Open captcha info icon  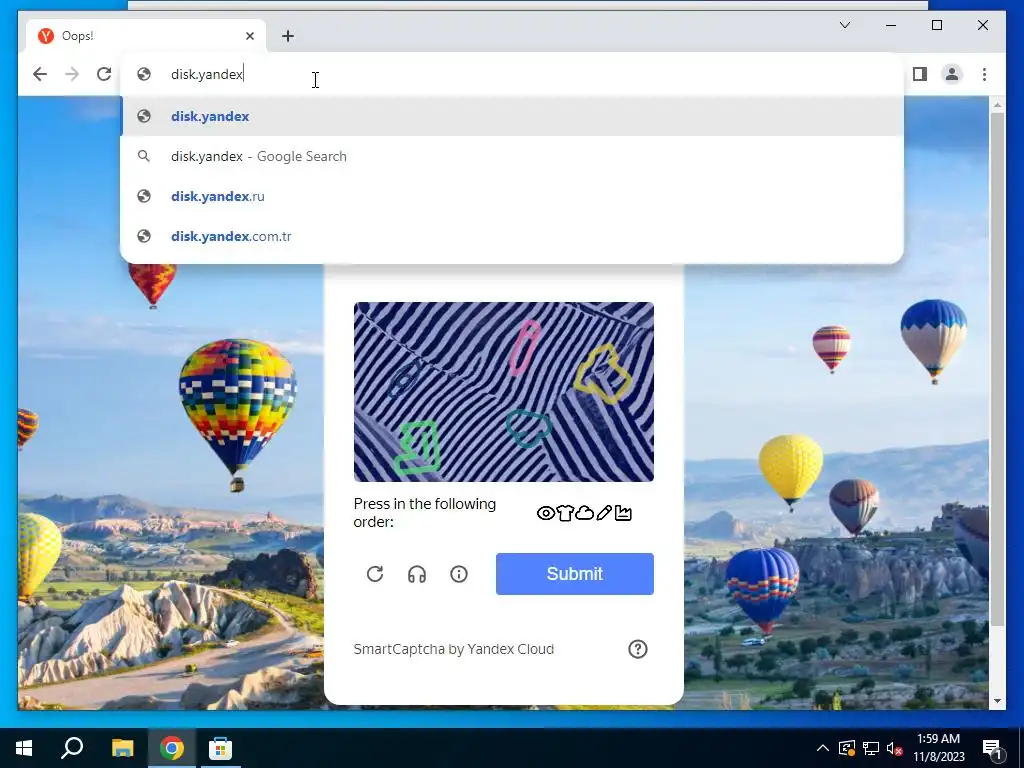coord(459,574)
